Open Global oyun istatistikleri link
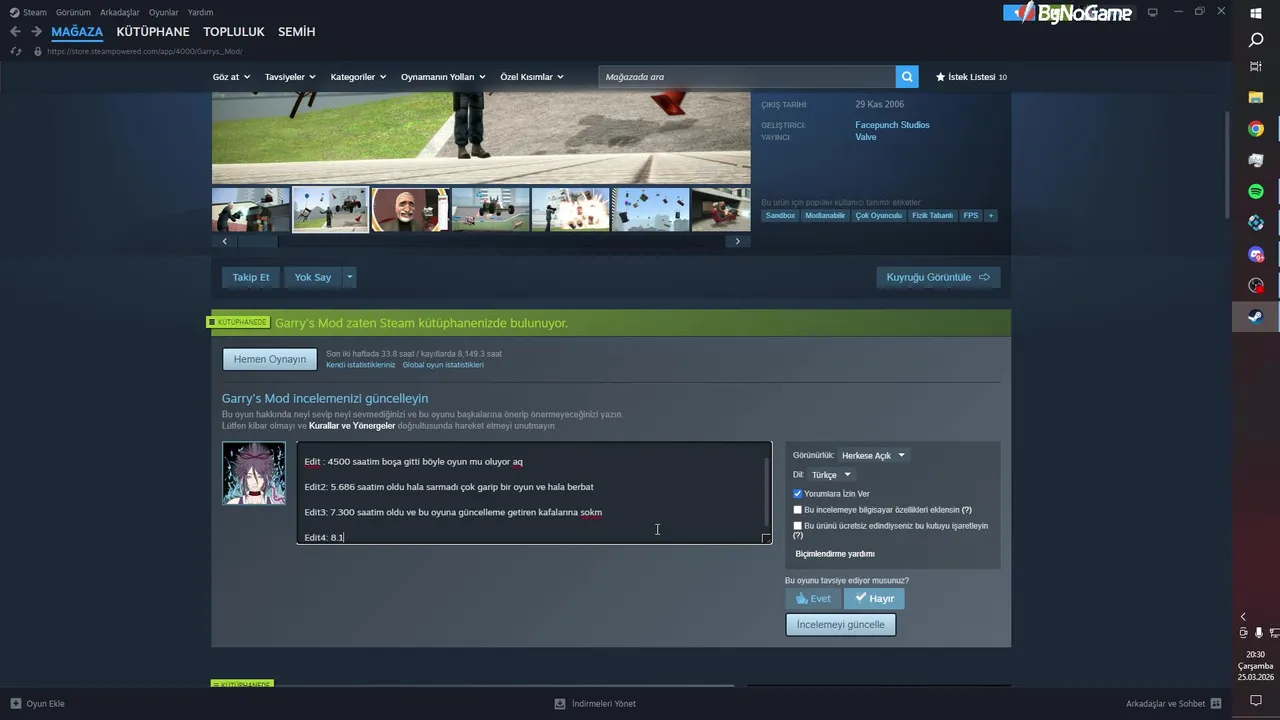Viewport: 1280px width, 720px height. [x=443, y=365]
